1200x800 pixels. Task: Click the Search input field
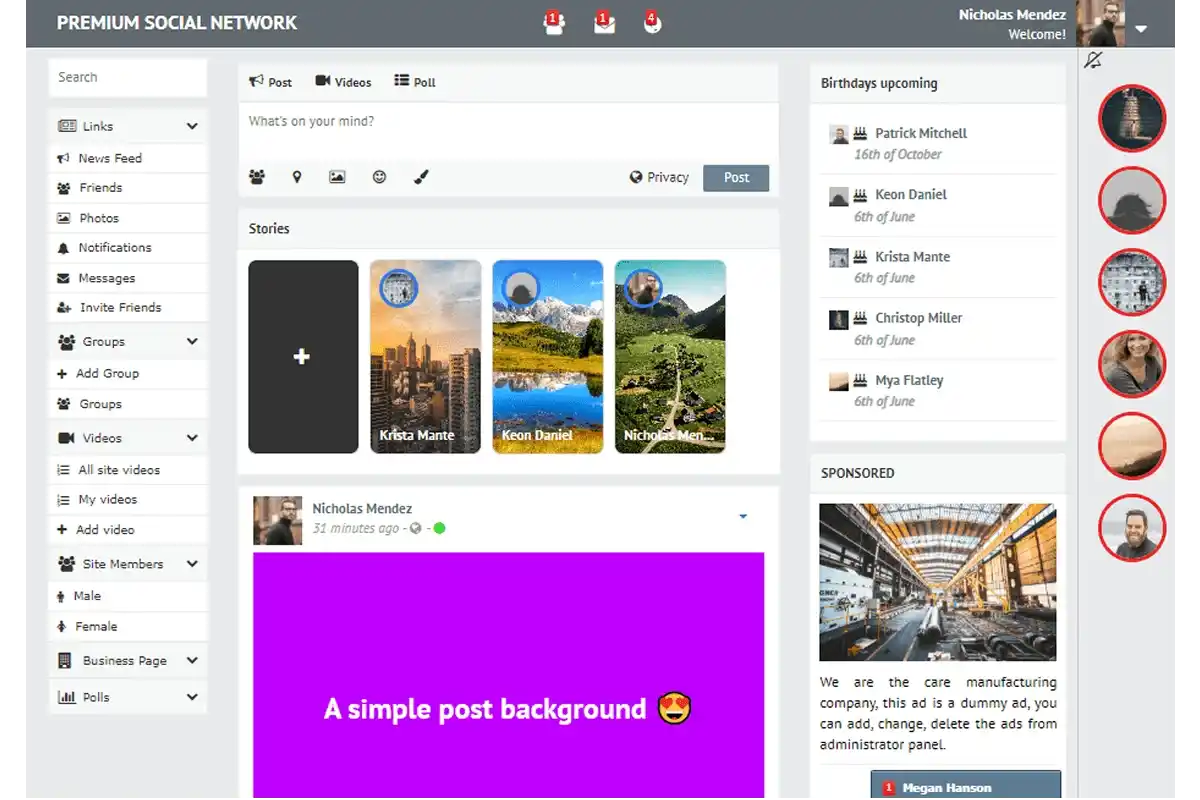pos(128,77)
